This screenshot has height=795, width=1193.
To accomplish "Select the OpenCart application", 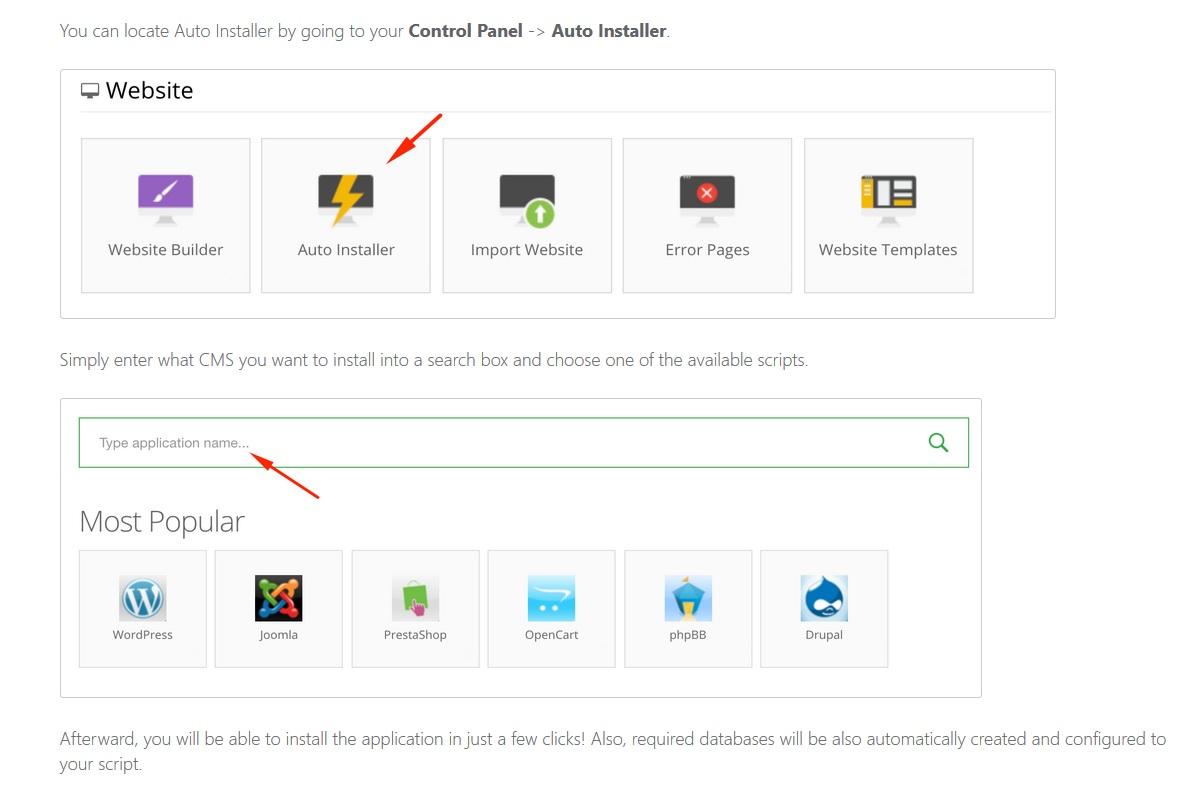I will point(551,609).
